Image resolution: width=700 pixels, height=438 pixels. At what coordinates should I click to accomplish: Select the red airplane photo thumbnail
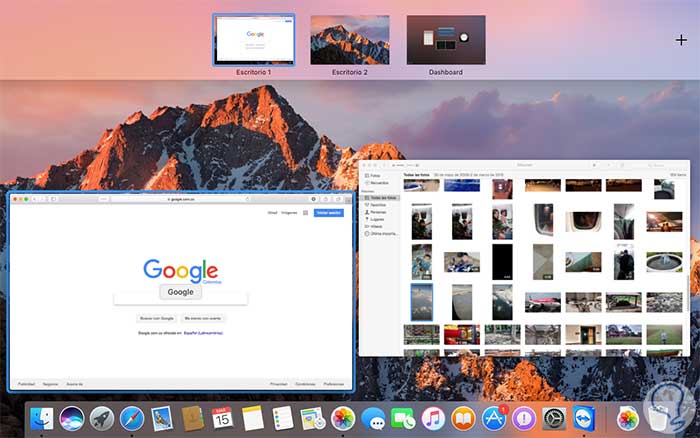point(542,302)
